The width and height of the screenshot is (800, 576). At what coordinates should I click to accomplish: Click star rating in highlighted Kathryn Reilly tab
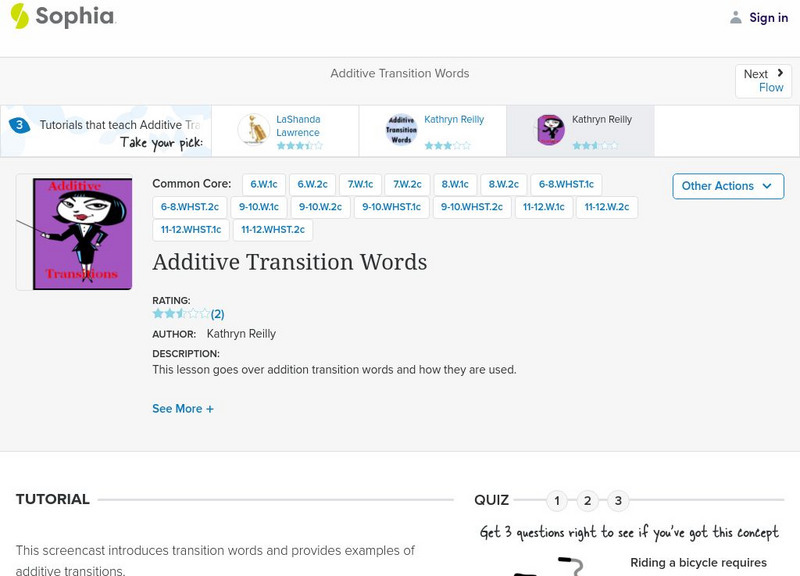[x=595, y=145]
